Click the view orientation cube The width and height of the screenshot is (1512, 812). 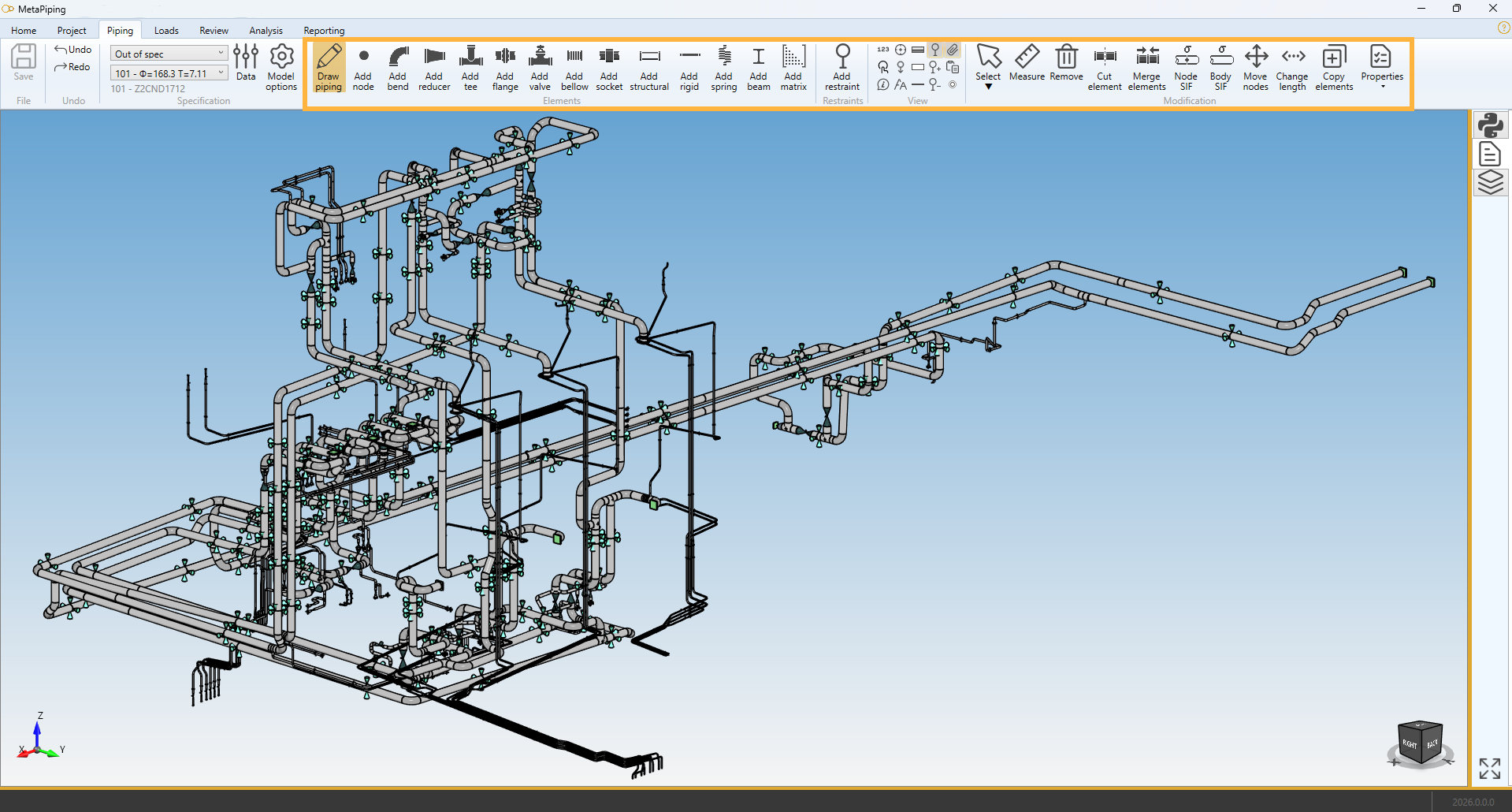coord(1420,743)
